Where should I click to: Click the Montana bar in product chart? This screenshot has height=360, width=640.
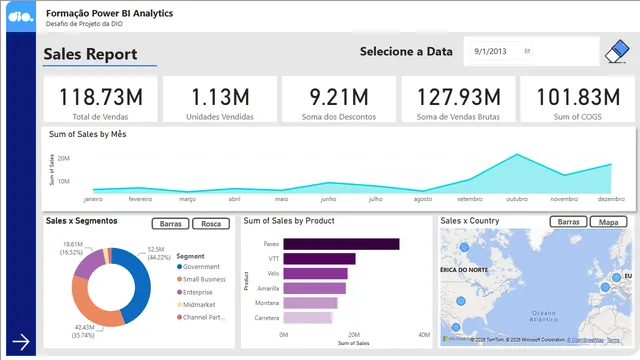311,303
